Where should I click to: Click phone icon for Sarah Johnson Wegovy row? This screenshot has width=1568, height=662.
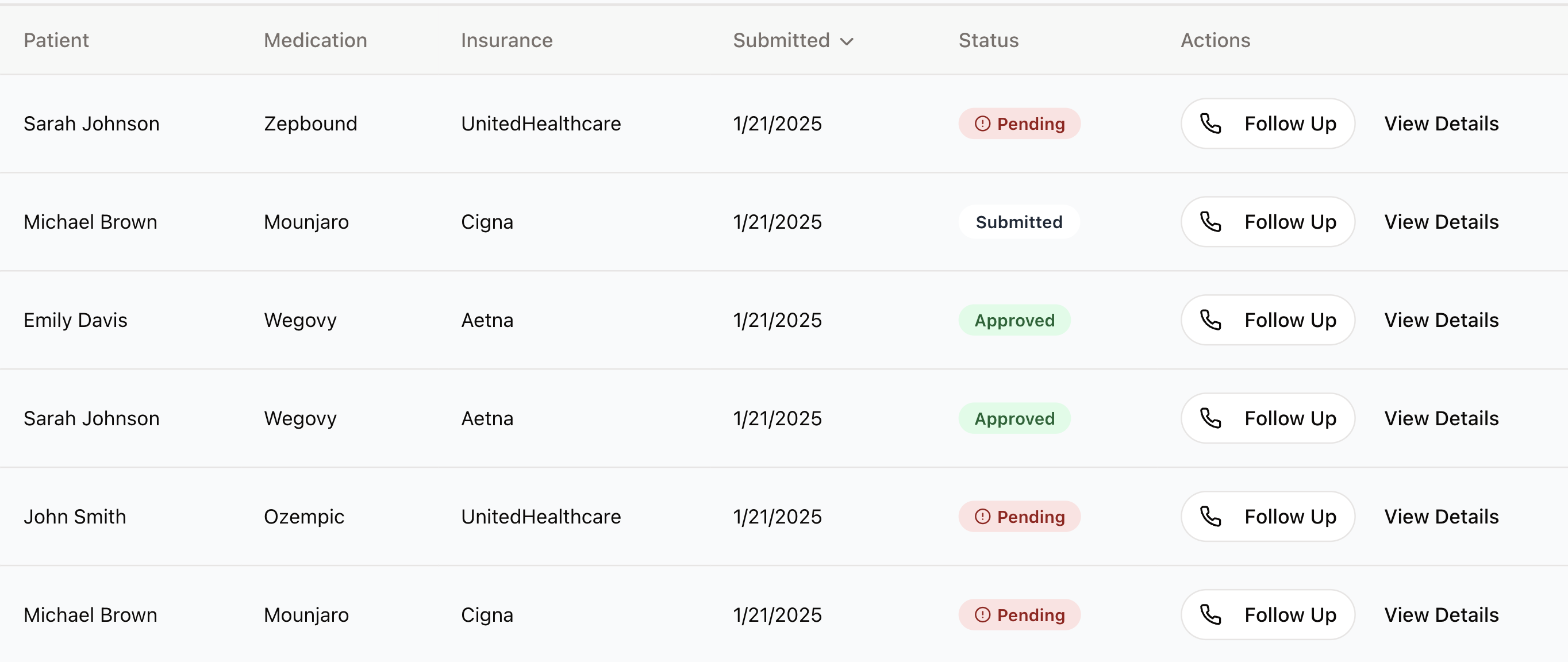(1210, 418)
